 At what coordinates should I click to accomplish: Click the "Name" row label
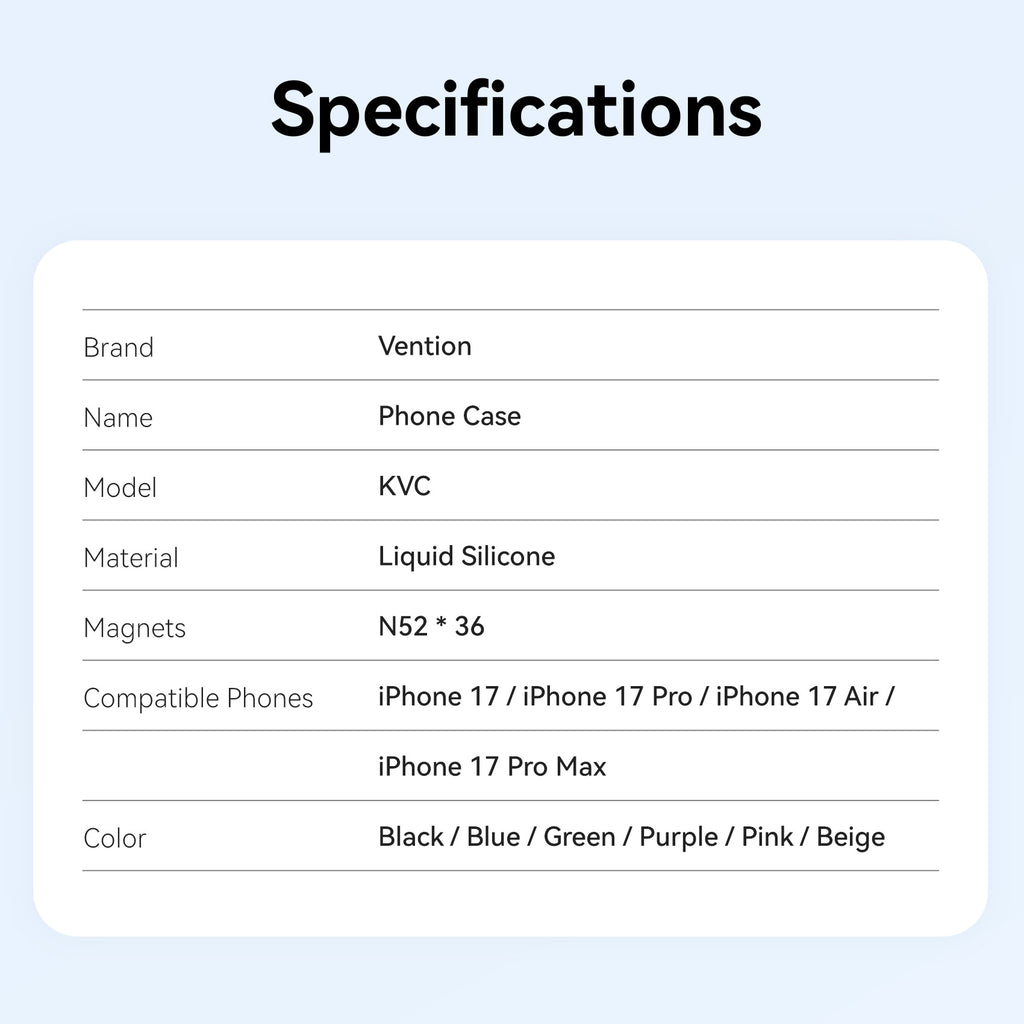pos(118,418)
